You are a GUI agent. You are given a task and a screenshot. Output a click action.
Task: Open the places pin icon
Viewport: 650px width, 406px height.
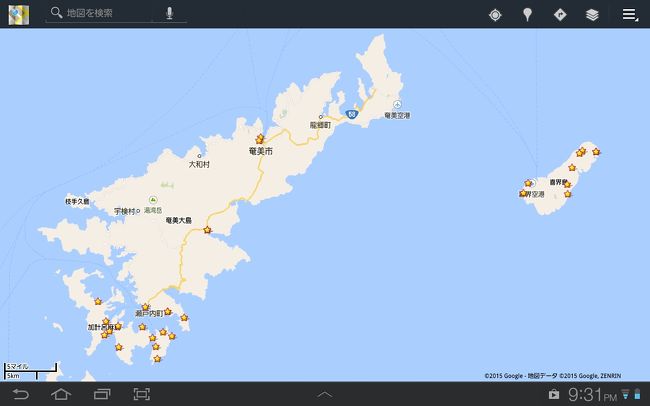pyautogui.click(x=527, y=15)
